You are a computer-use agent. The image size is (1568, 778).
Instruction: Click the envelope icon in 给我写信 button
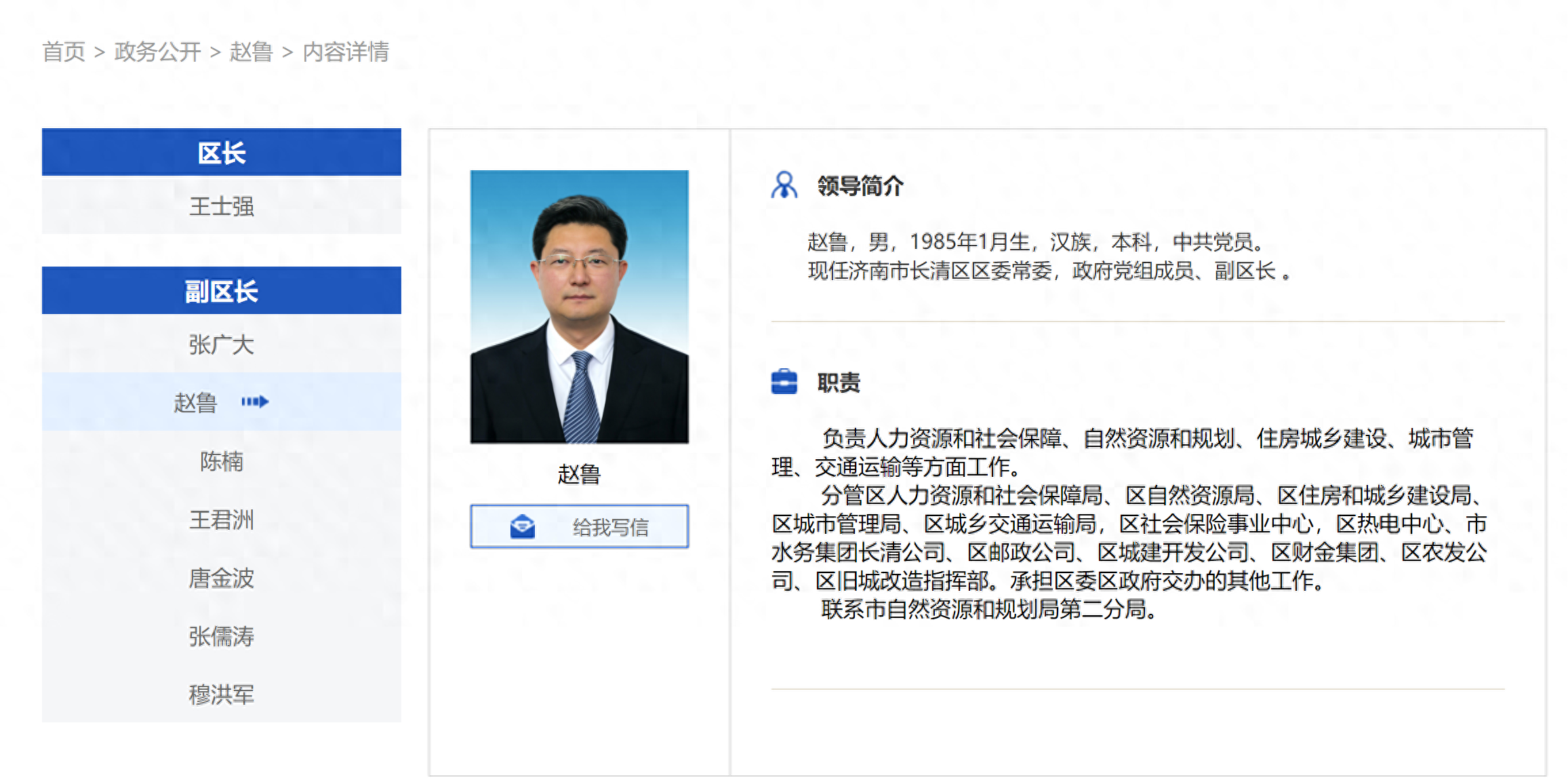point(522,526)
